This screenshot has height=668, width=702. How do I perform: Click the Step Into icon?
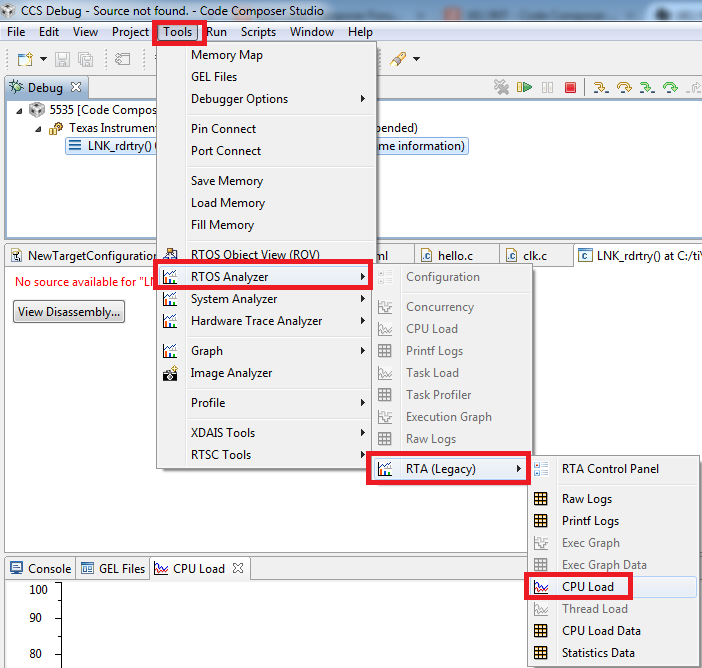(601, 87)
